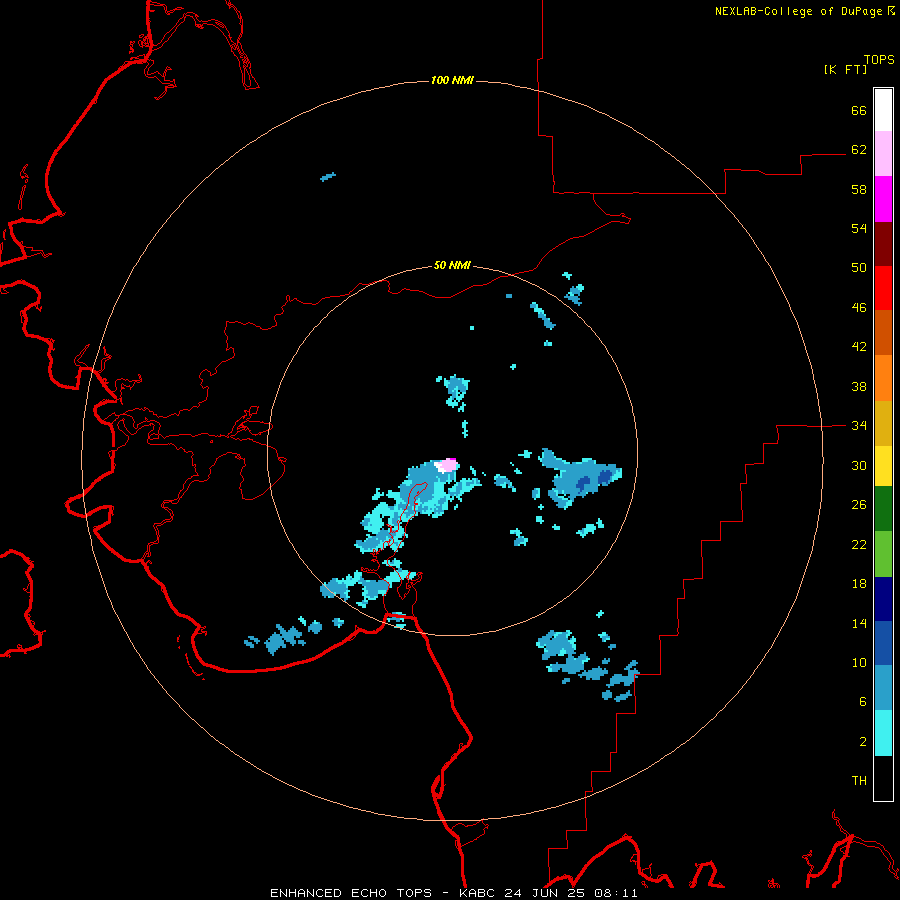Select the "22" legend value
Screen dimensions: 900x900
click(x=859, y=545)
